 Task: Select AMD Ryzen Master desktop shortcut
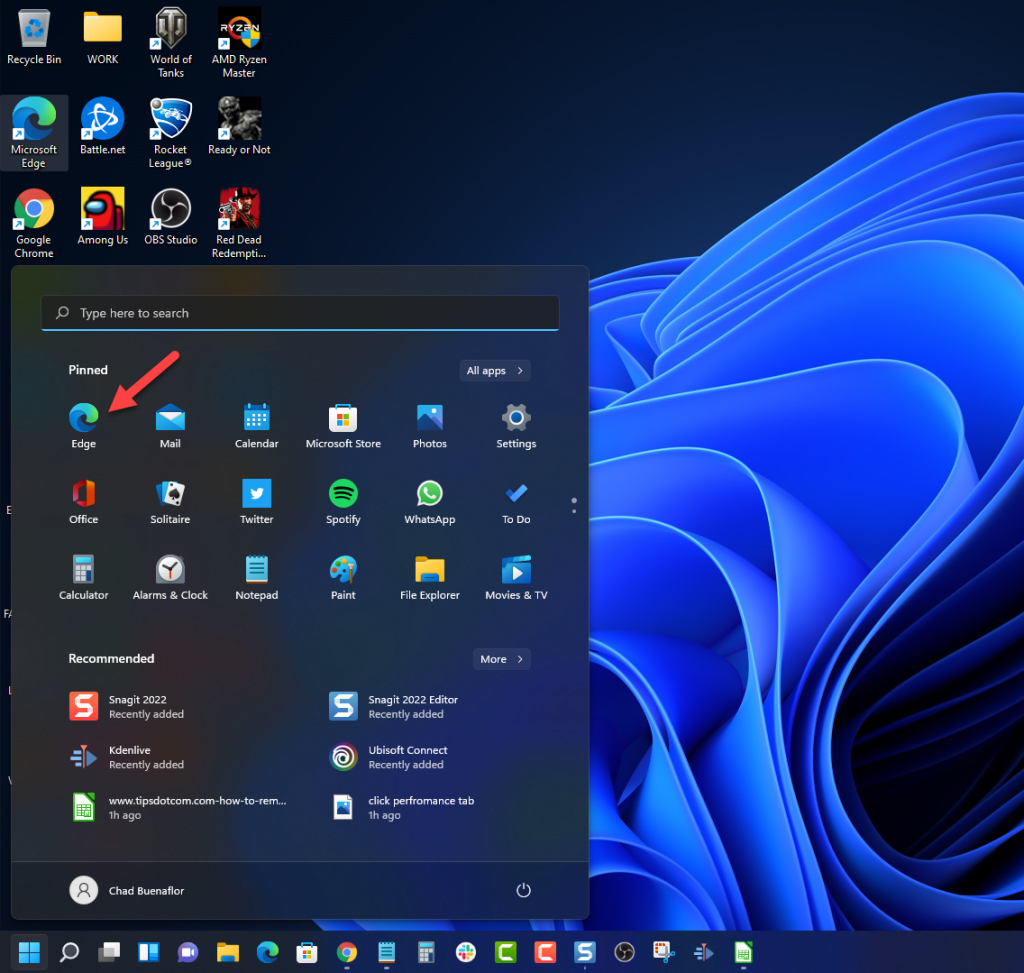tap(239, 43)
